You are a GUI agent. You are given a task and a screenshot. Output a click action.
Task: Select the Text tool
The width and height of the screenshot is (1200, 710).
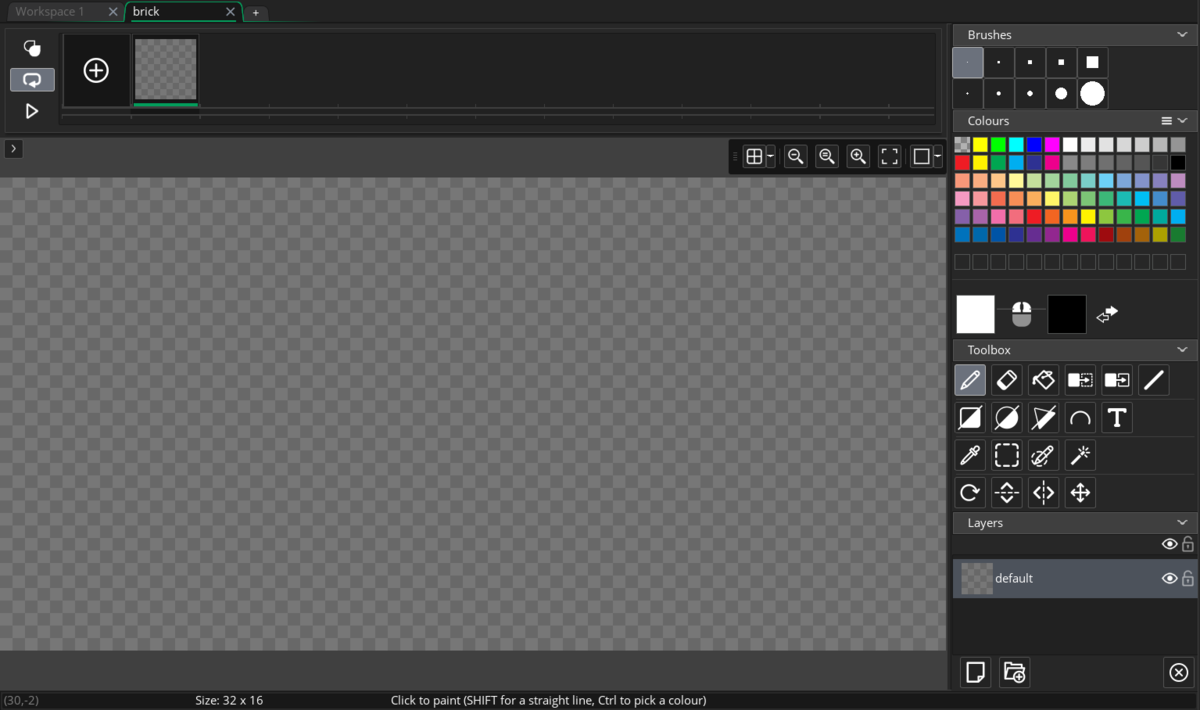click(x=1117, y=418)
